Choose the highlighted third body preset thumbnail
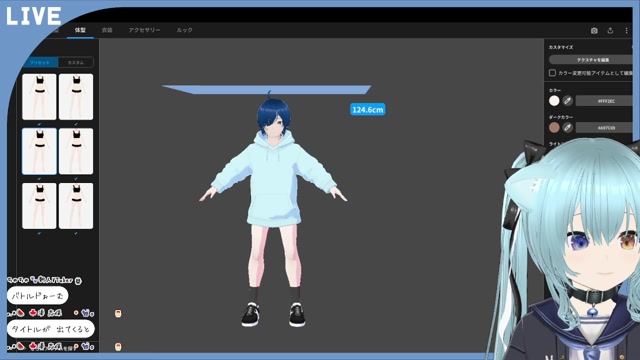 39,151
